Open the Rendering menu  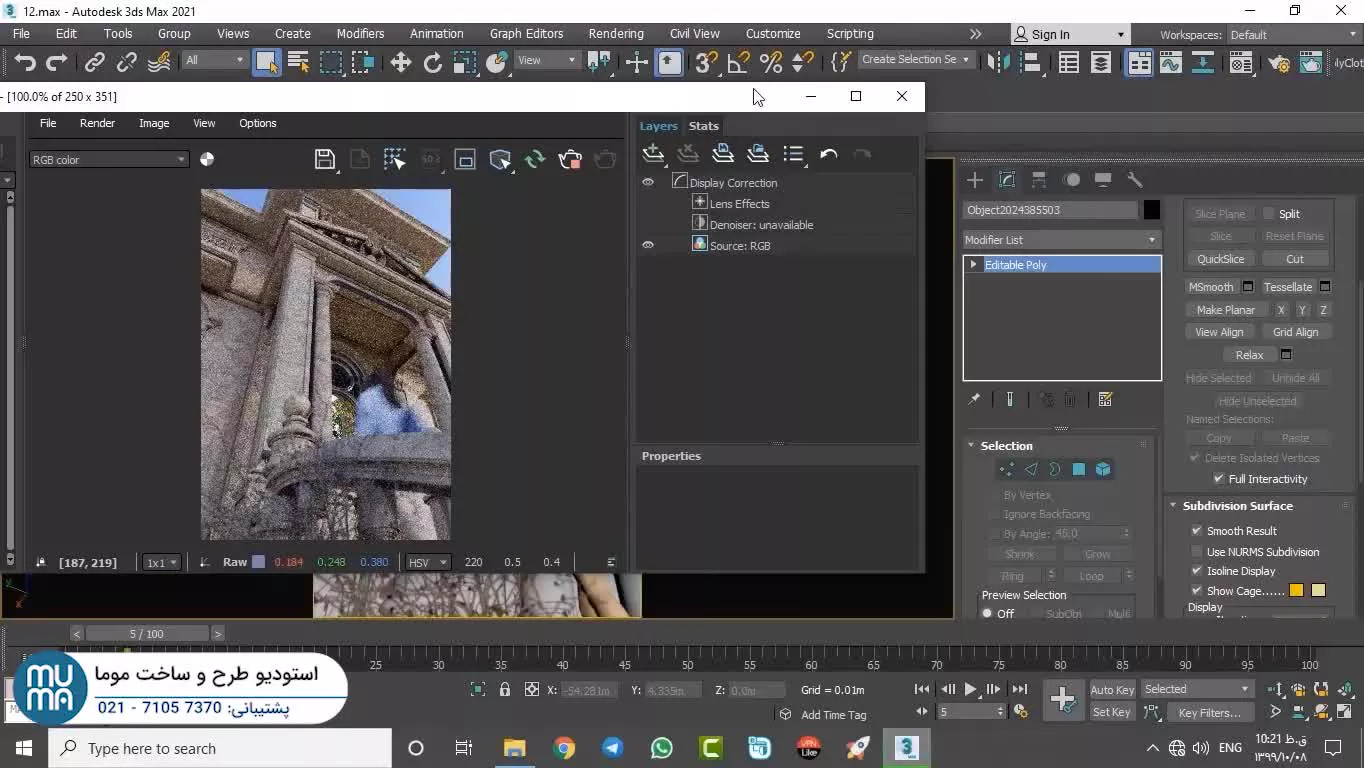[x=615, y=34]
